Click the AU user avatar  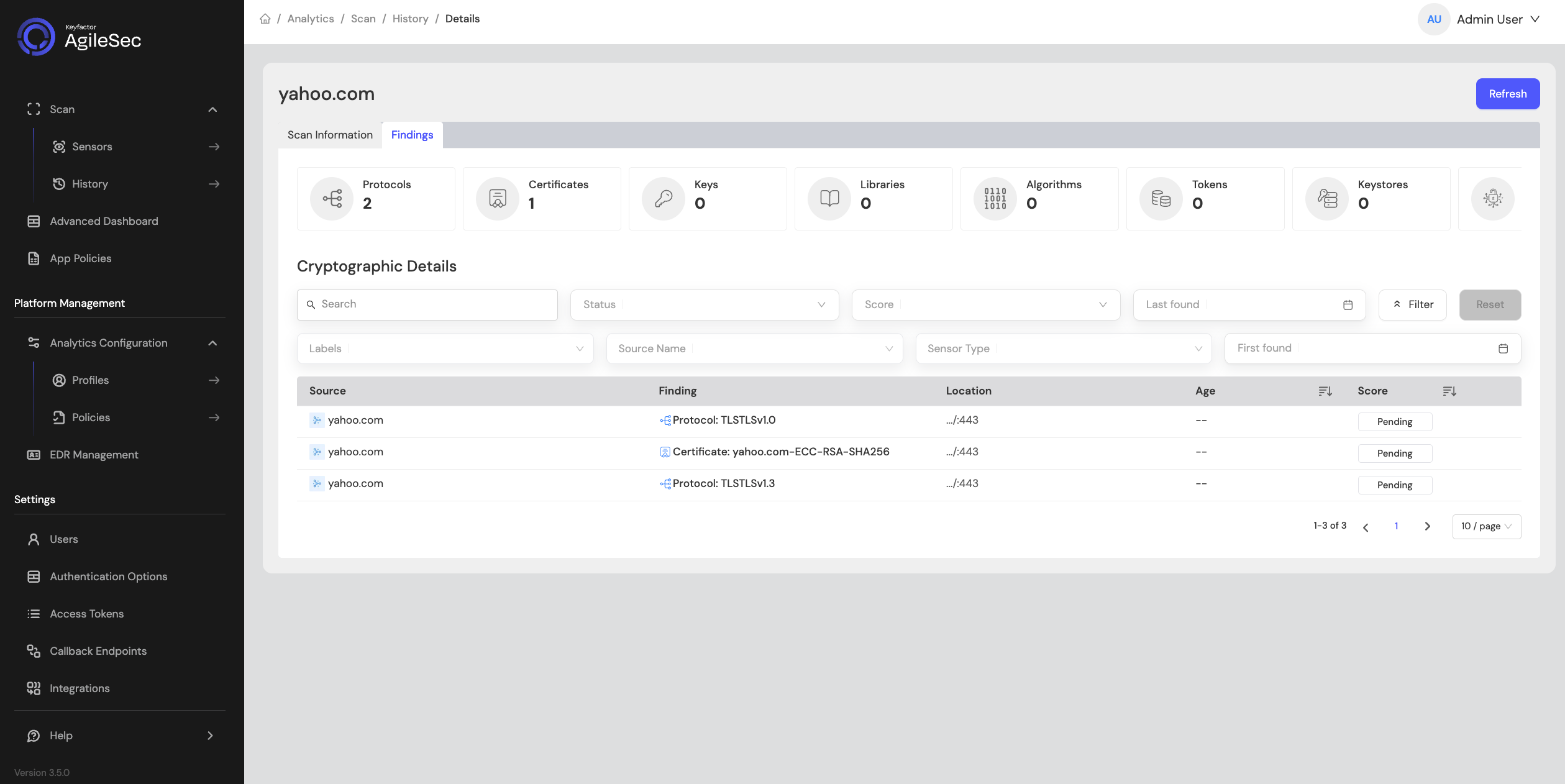(x=1434, y=19)
